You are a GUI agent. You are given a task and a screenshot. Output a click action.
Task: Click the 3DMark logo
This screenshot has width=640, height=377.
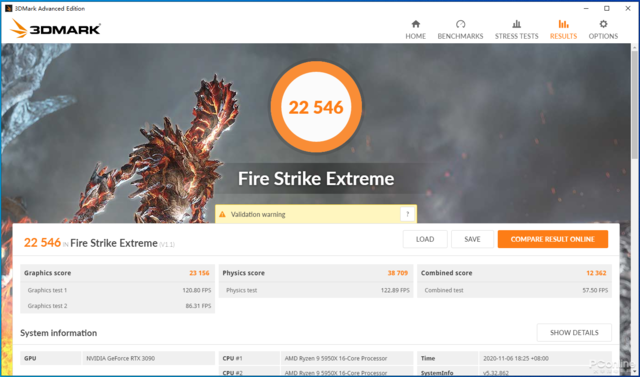[x=56, y=29]
